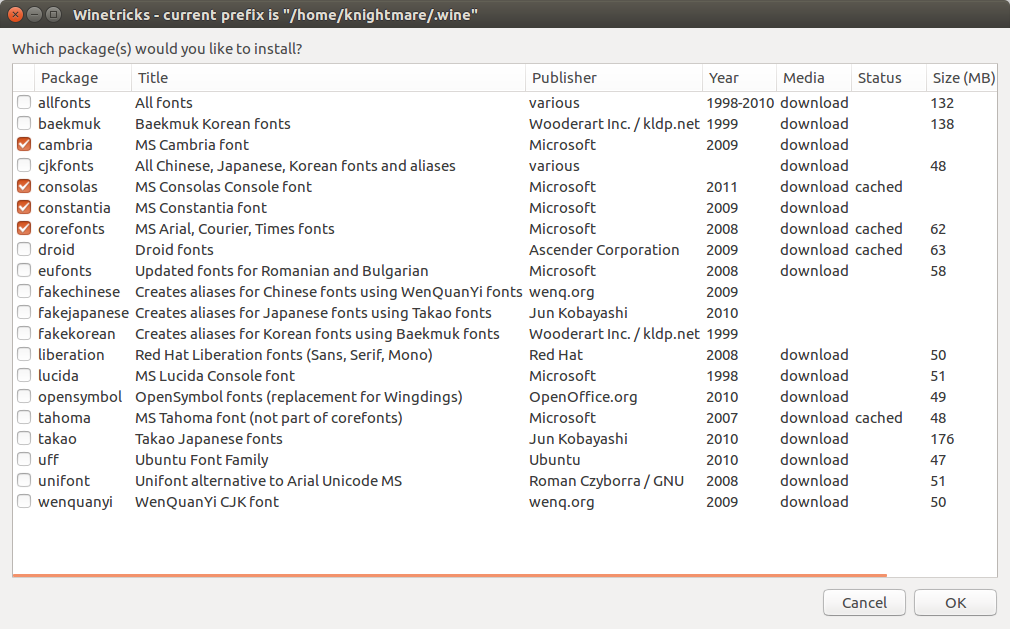Image resolution: width=1010 pixels, height=629 pixels.
Task: Select the Ubuntu Font Family row
Action: 202,460
